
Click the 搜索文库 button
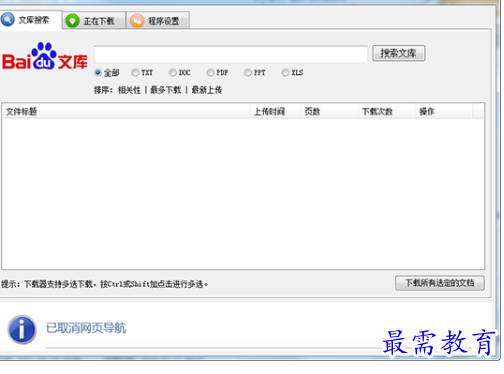[399, 53]
